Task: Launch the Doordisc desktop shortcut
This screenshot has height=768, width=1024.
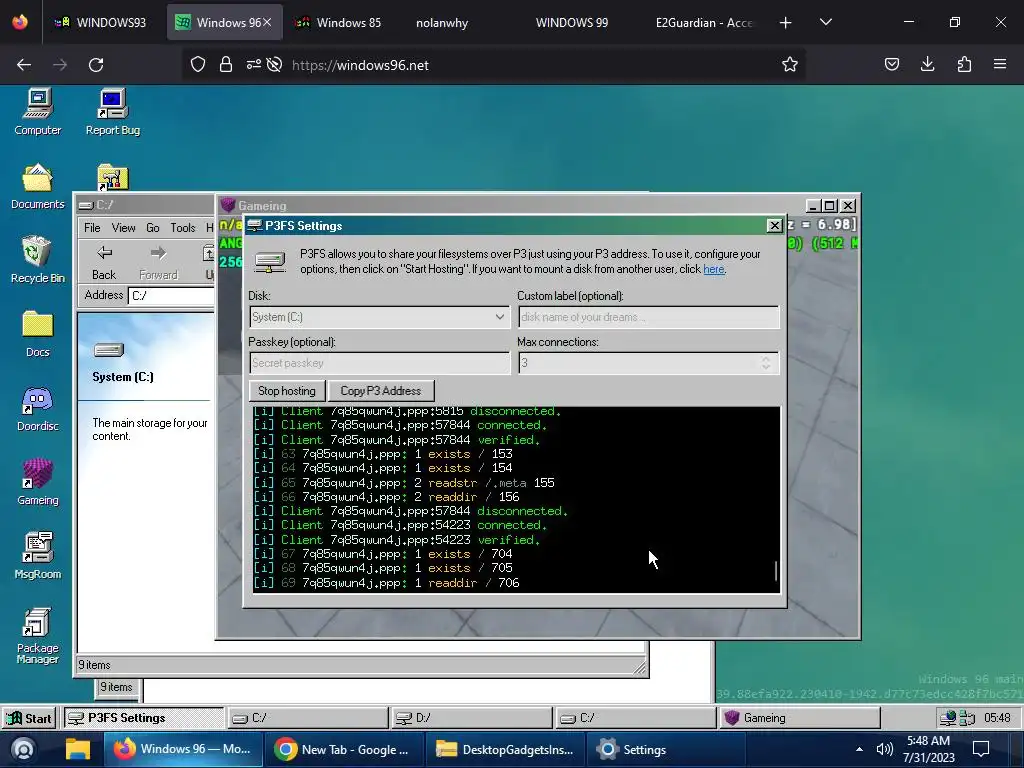Action: point(38,408)
